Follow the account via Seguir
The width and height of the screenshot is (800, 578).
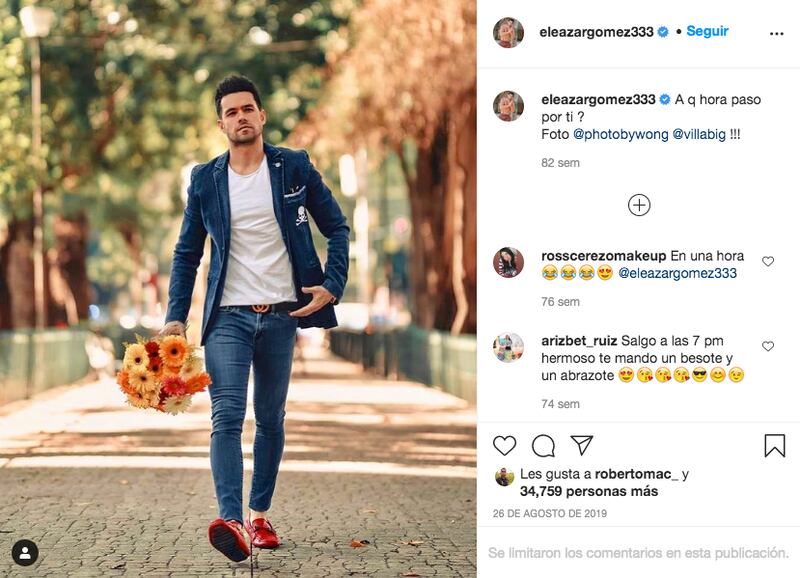[x=707, y=31]
